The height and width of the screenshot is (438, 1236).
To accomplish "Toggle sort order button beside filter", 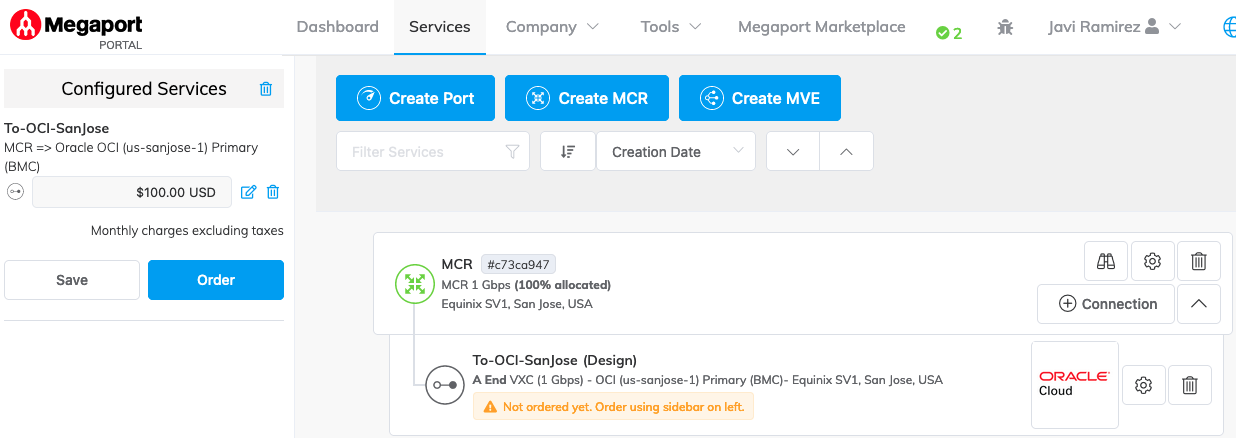I will 568,152.
